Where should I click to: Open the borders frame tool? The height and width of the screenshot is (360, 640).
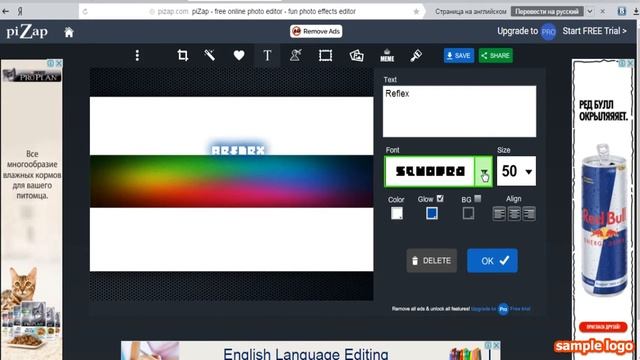325,56
